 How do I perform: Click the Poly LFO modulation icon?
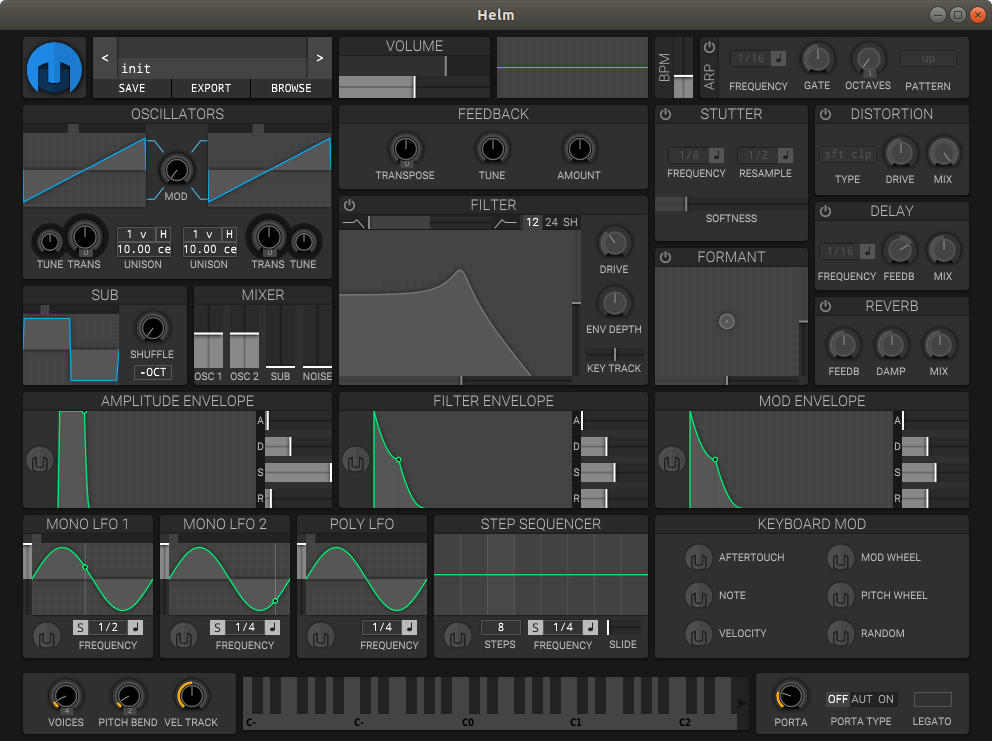click(x=321, y=636)
